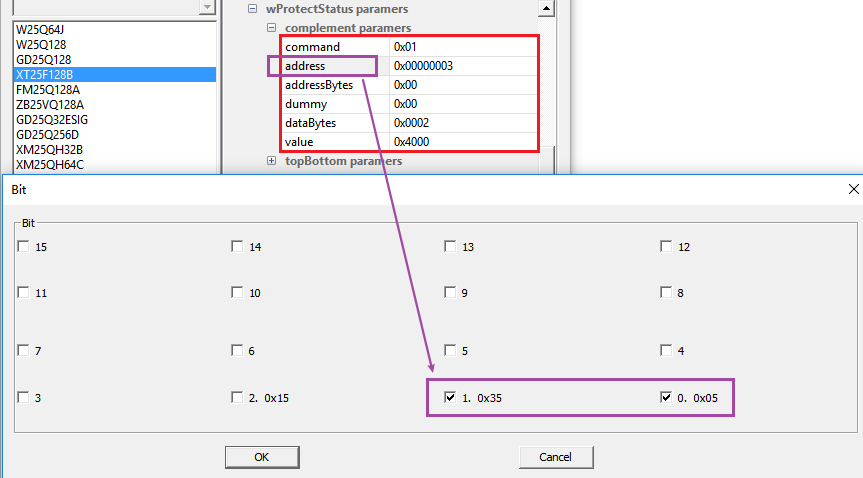This screenshot has width=863, height=478.
Task: Enable the bit 15 checkbox
Action: coord(23,247)
